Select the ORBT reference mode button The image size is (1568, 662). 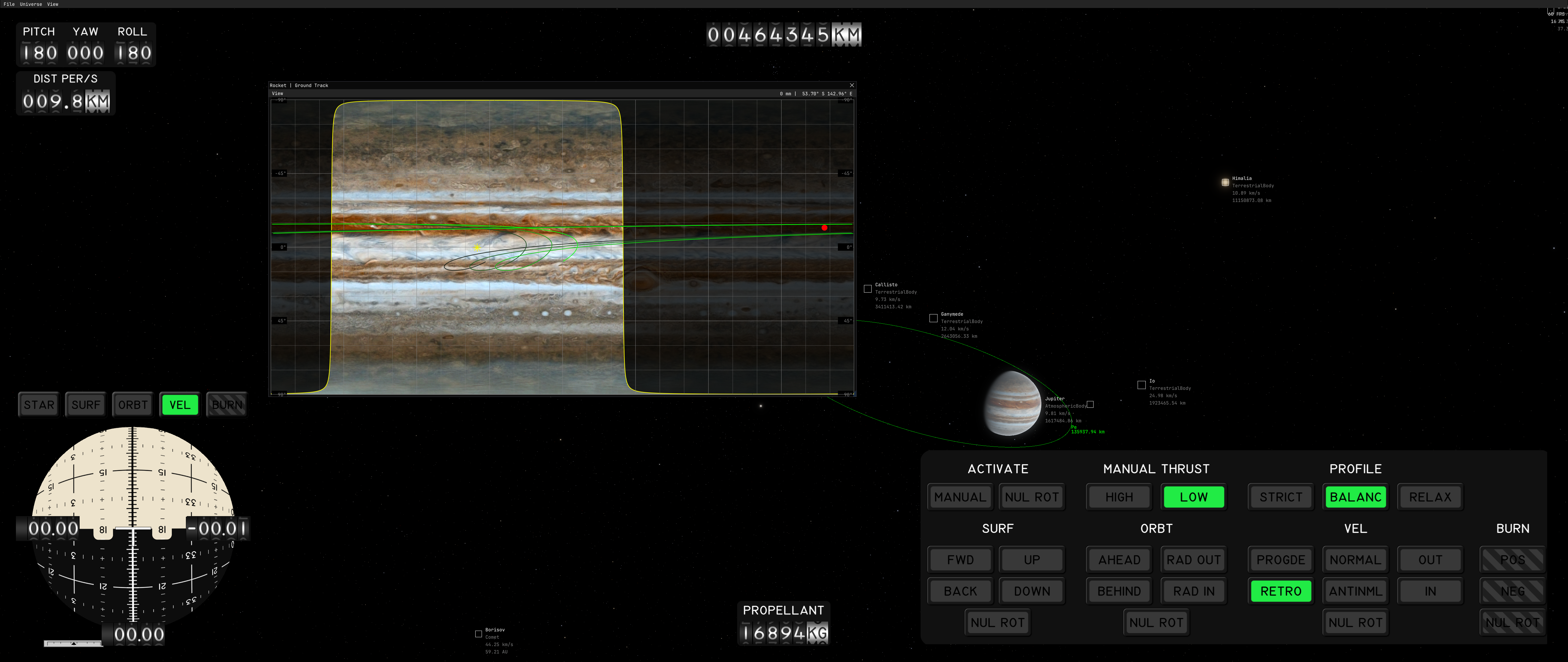coord(133,405)
